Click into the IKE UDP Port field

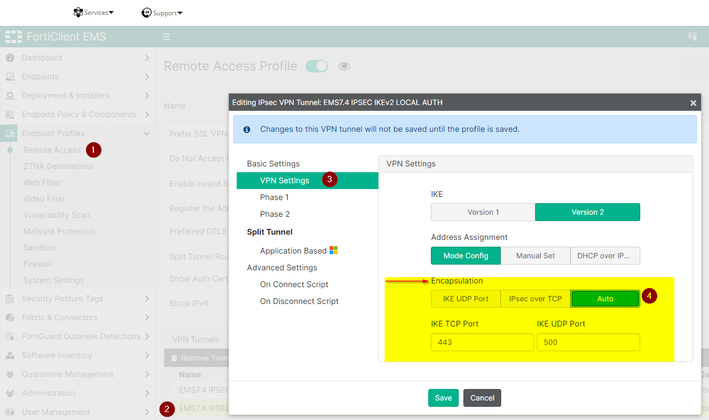(x=588, y=342)
